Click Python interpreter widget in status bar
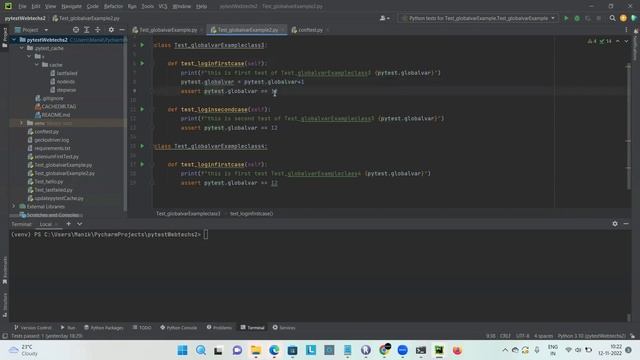The width and height of the screenshot is (640, 360). tap(591, 336)
